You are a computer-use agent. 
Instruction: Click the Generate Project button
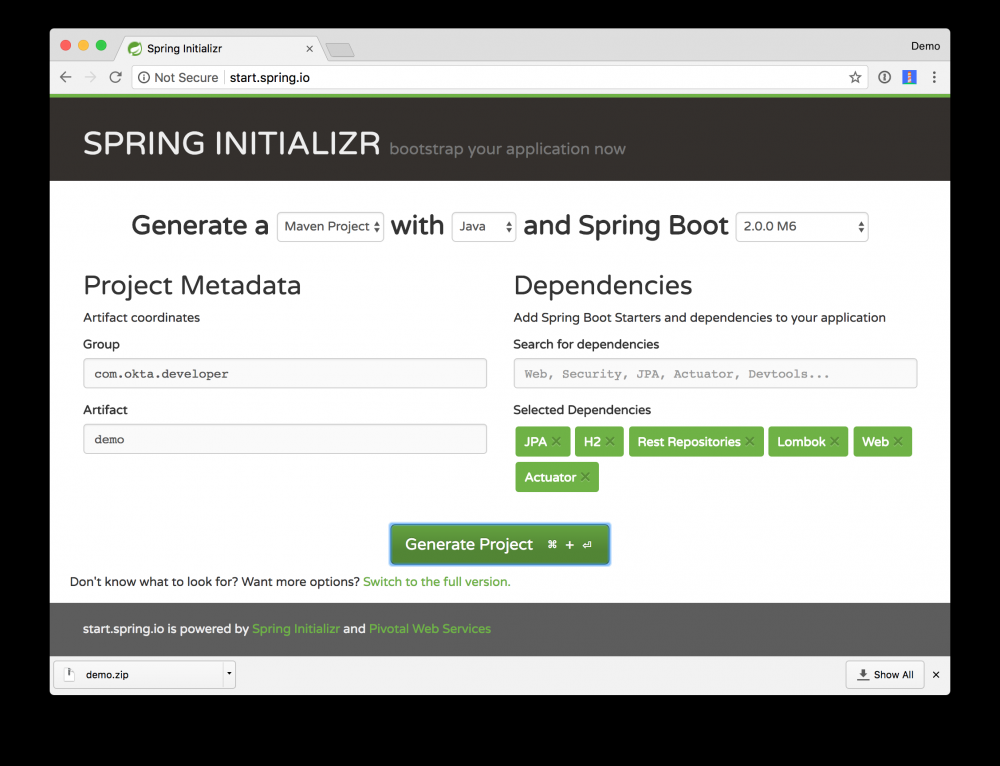[x=499, y=544]
